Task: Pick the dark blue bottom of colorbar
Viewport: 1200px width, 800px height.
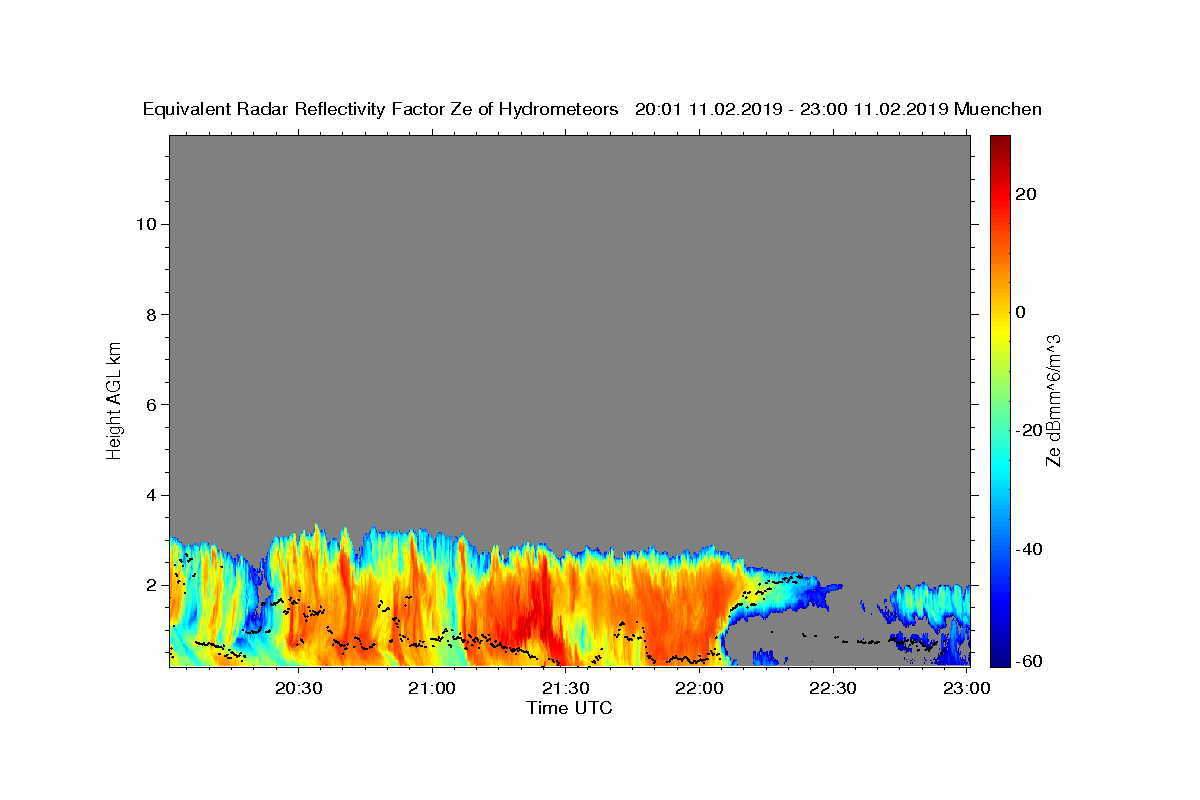Action: click(1000, 655)
